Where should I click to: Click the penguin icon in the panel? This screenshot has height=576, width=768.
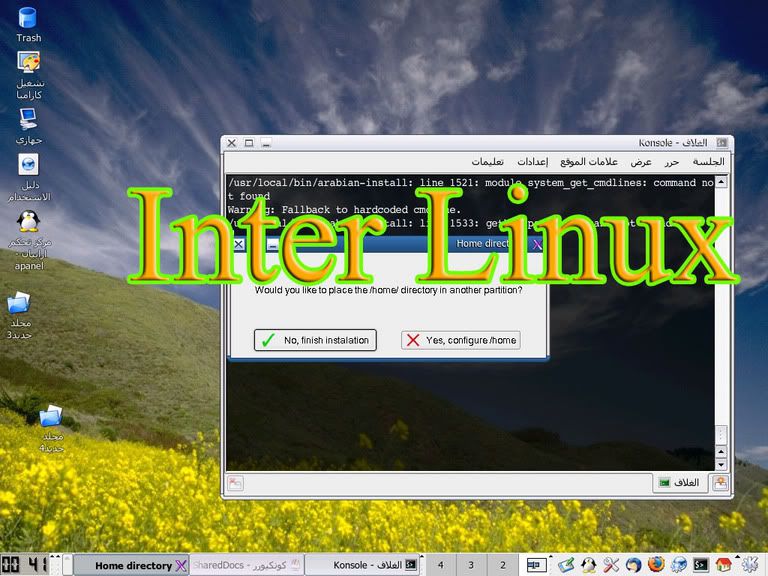click(588, 565)
